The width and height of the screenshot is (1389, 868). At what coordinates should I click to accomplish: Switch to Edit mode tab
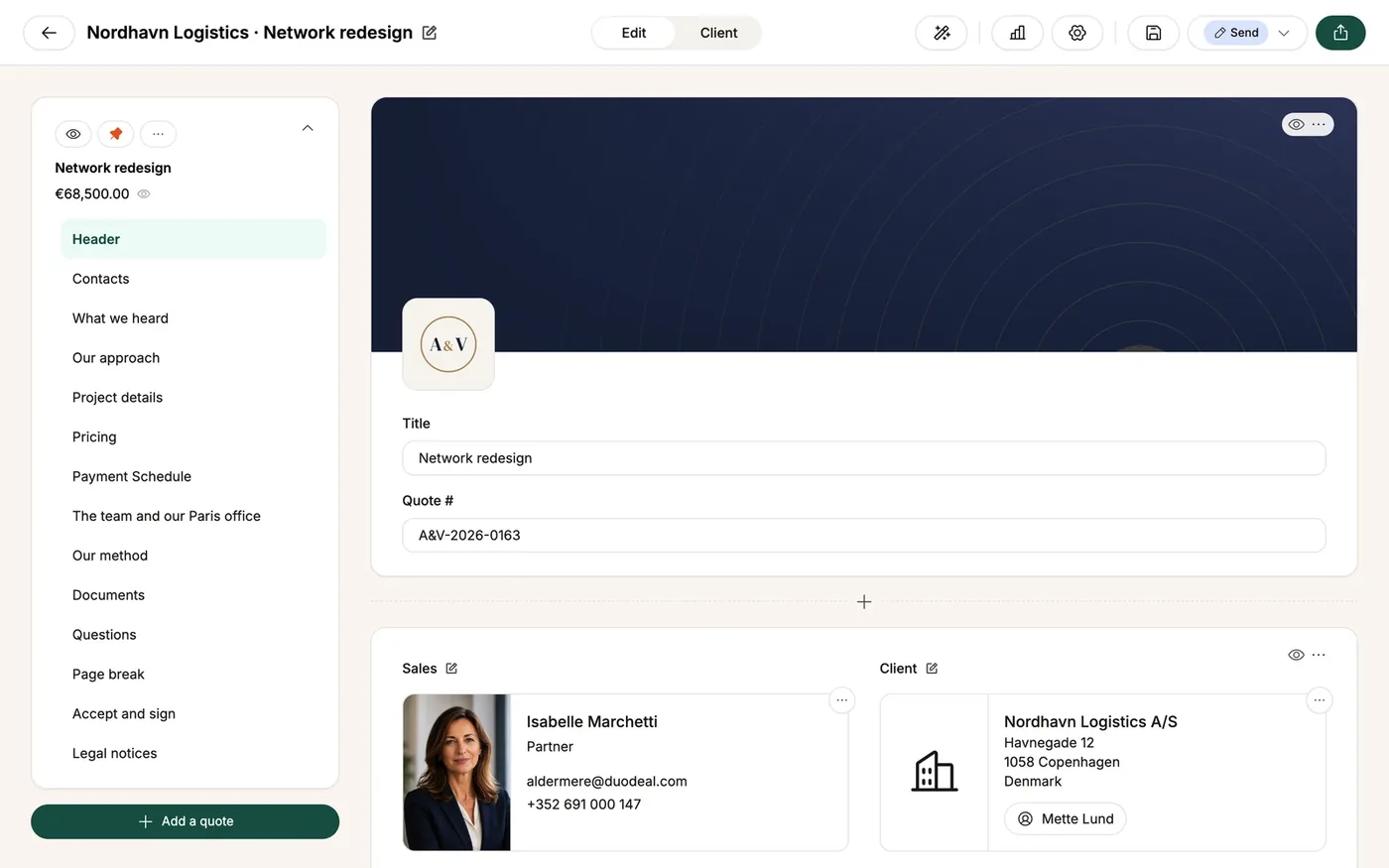(x=633, y=33)
